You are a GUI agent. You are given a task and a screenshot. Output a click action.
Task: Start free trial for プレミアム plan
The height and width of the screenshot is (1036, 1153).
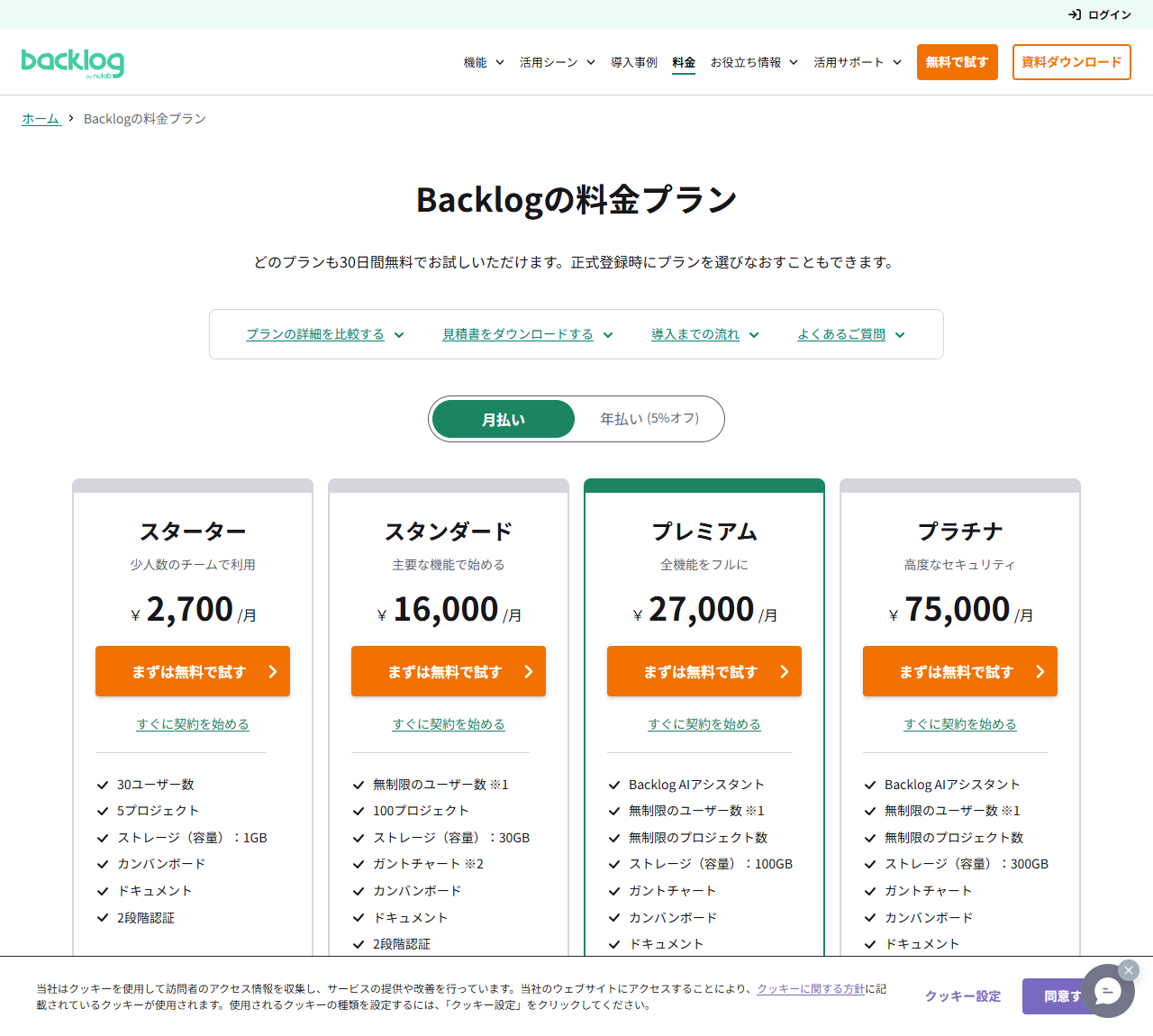click(704, 671)
